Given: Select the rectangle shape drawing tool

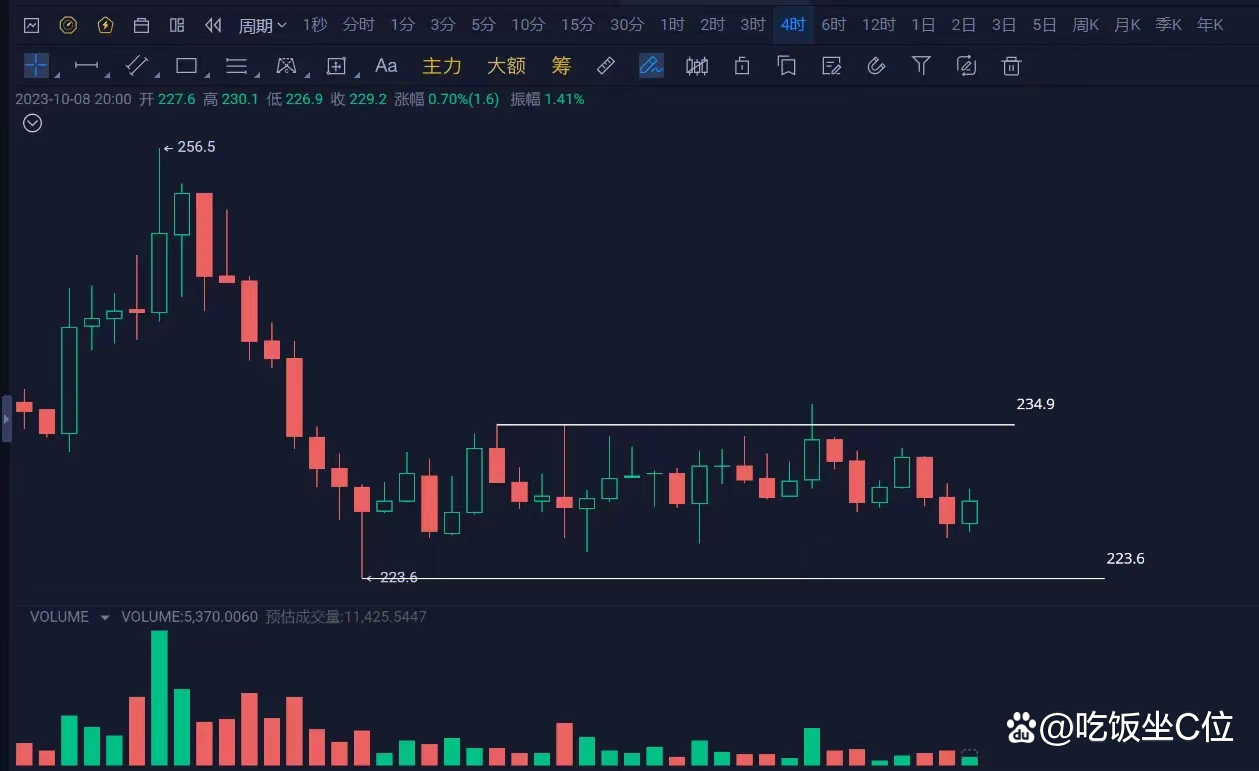Looking at the screenshot, I should (186, 66).
